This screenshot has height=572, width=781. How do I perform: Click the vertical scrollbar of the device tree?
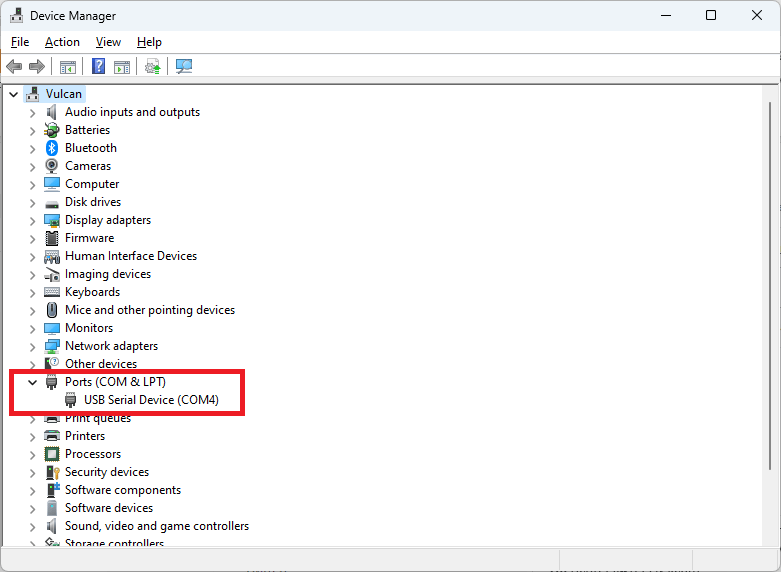pos(770,286)
